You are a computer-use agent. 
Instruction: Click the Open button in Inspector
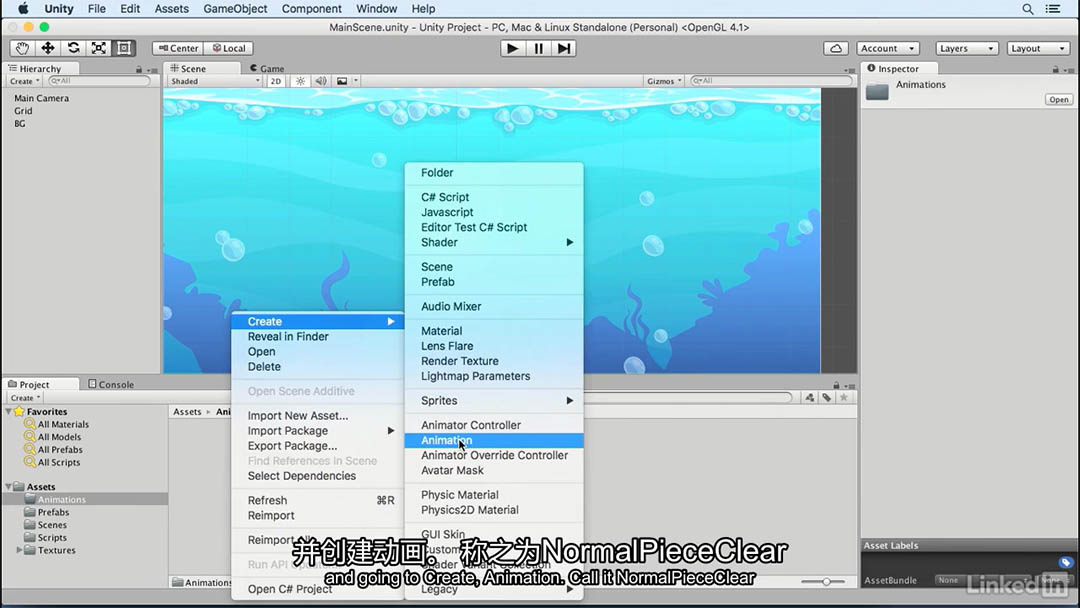[1059, 100]
